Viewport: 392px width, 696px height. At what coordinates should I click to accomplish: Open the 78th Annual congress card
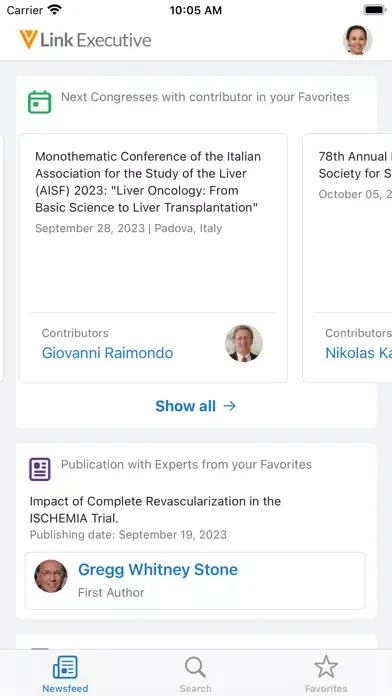(347, 258)
